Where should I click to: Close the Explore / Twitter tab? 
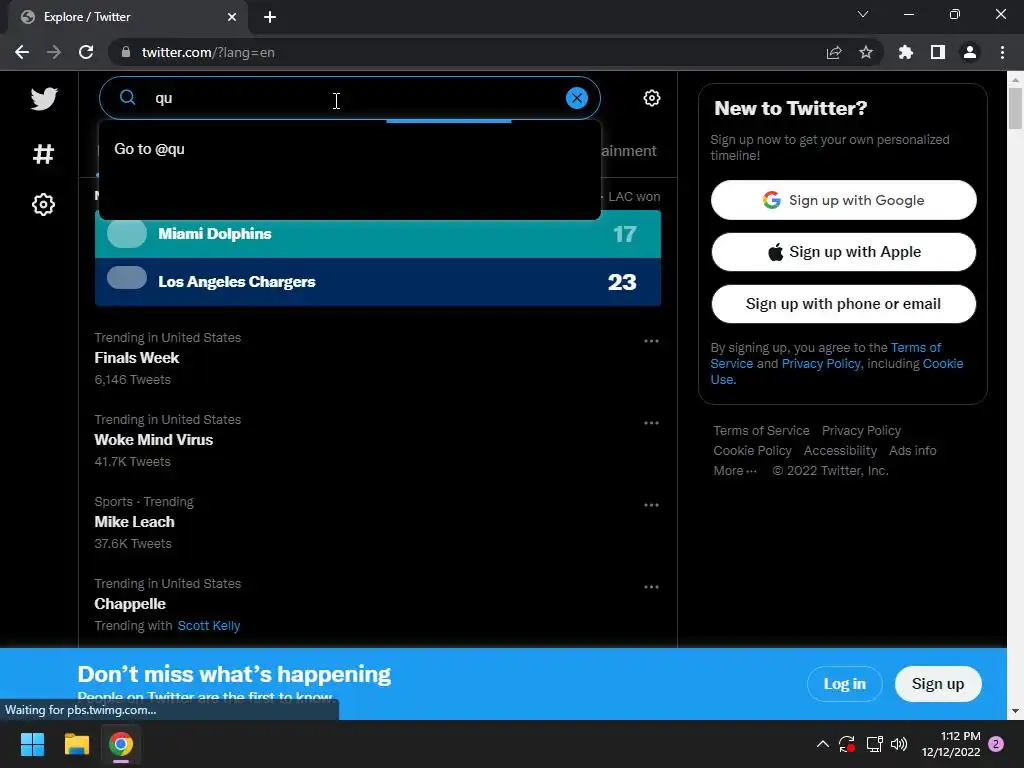[232, 17]
